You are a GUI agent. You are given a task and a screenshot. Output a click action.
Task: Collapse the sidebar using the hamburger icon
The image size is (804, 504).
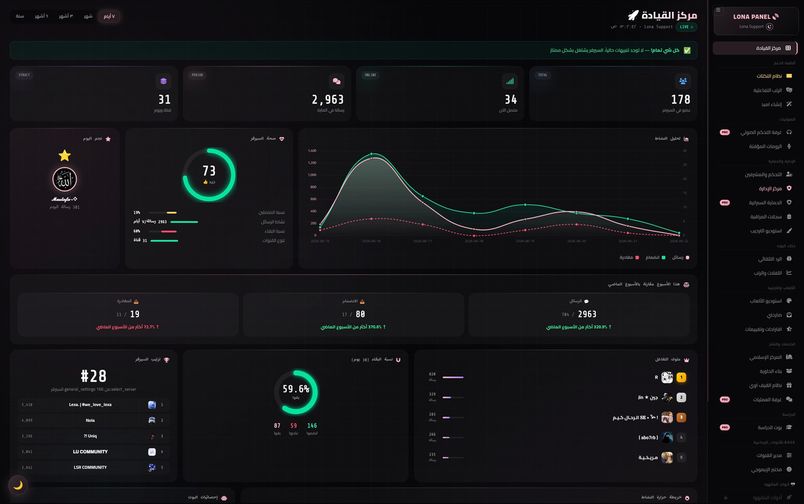tap(718, 10)
